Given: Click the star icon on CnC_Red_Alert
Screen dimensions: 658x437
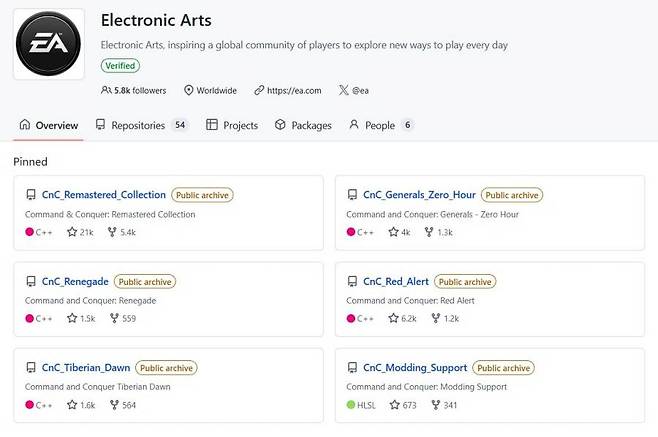Looking at the screenshot, I should [x=394, y=319].
